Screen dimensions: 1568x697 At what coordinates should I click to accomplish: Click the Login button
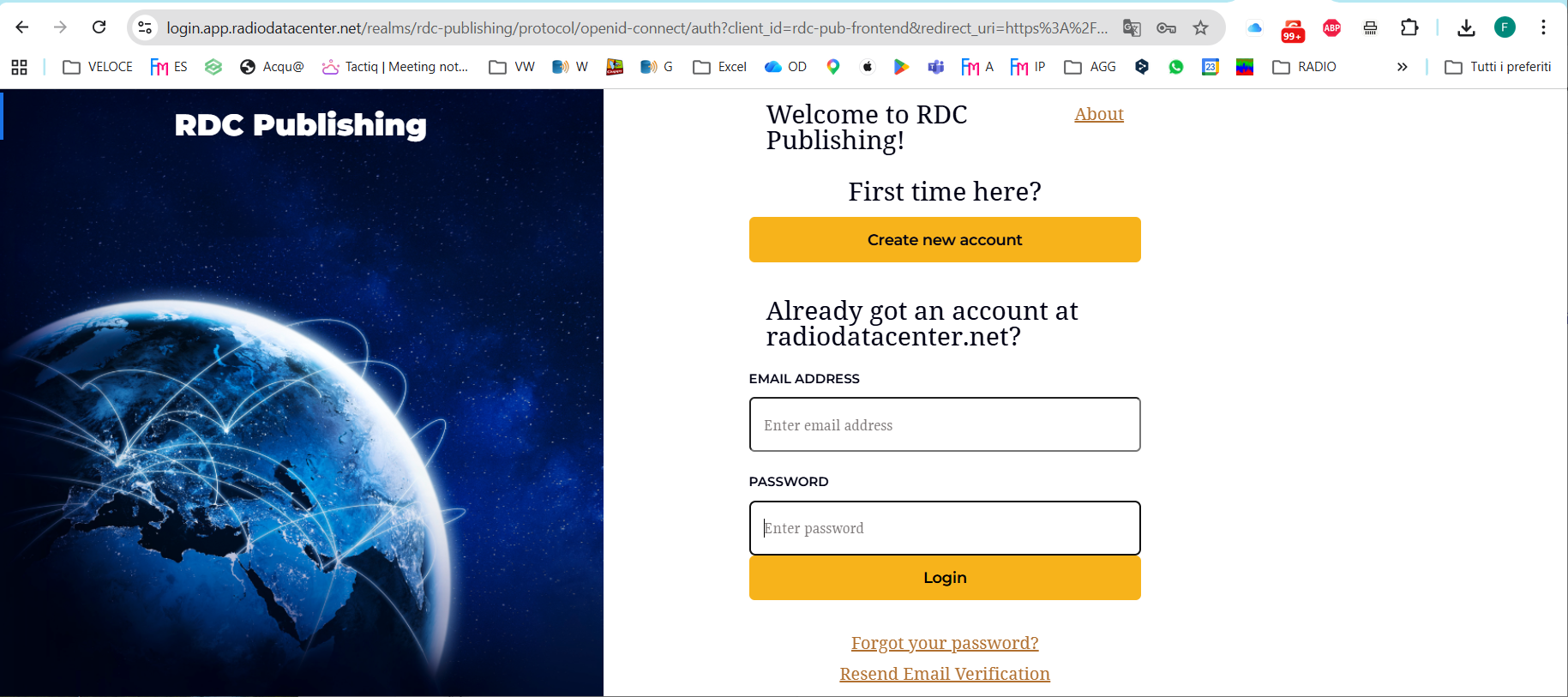point(945,578)
